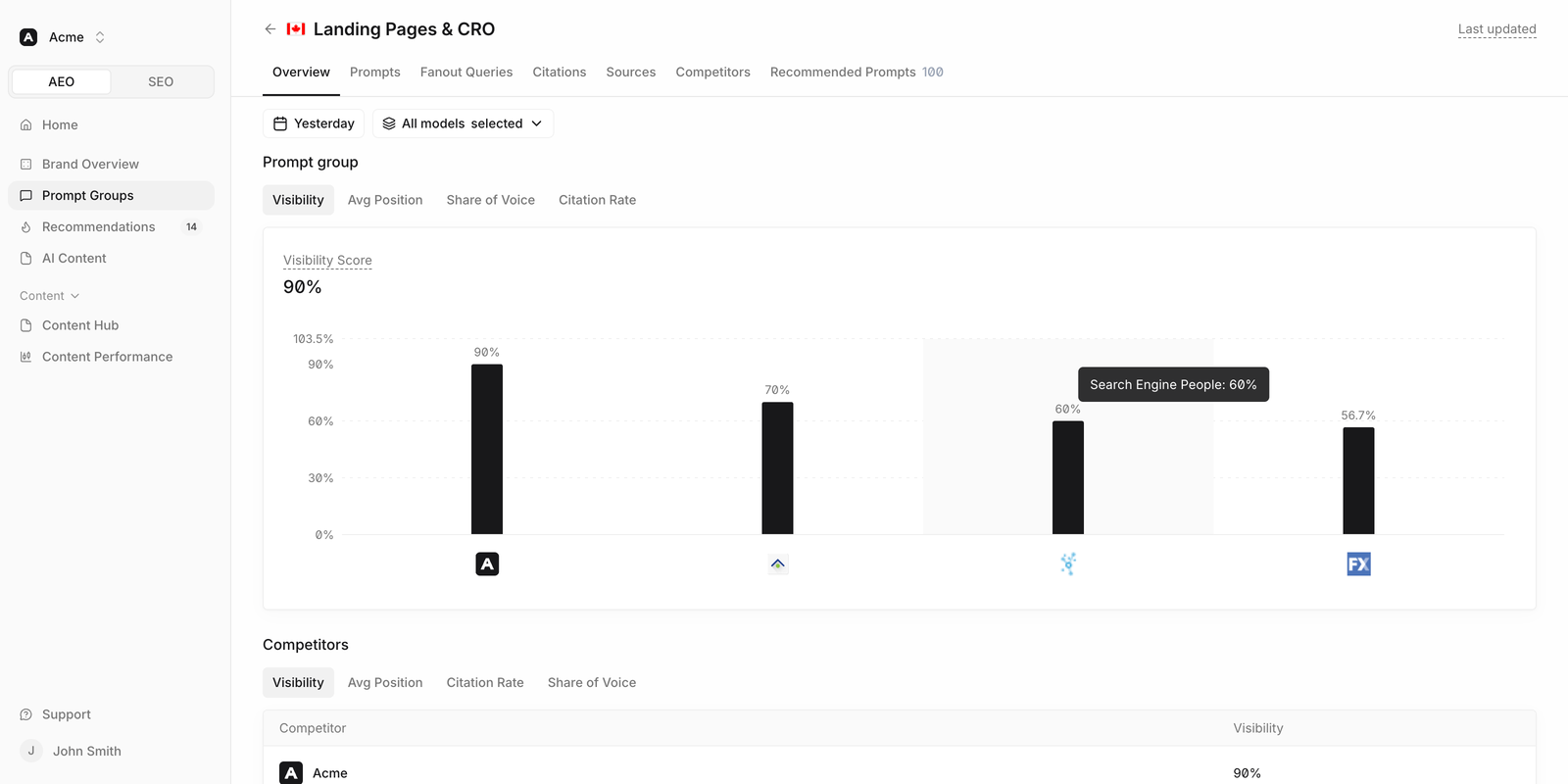Image resolution: width=1568 pixels, height=784 pixels.
Task: Switch to the AEO mode
Action: [x=62, y=81]
